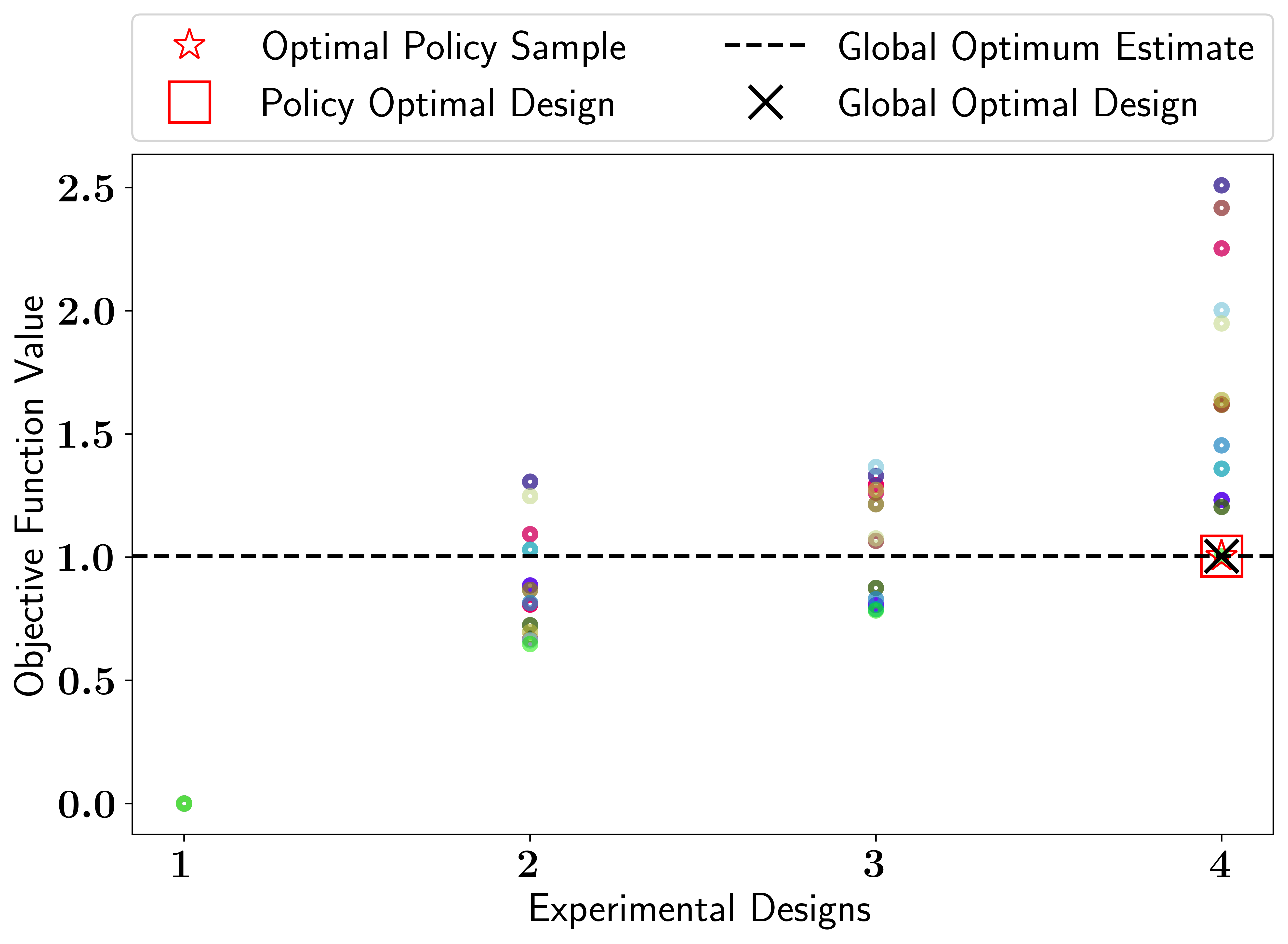This screenshot has width=1288, height=944.
Task: Click y-axis tick label 2.5
Action: pos(86,189)
